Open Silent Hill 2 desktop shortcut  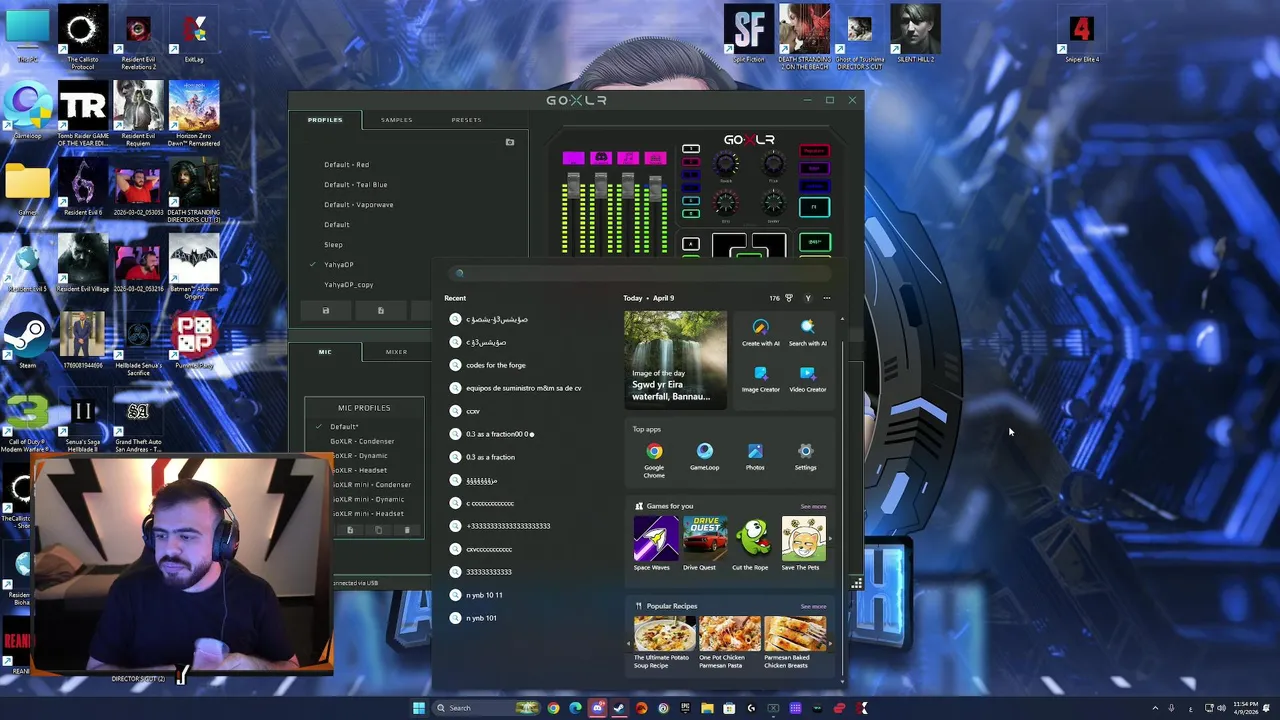(915, 34)
